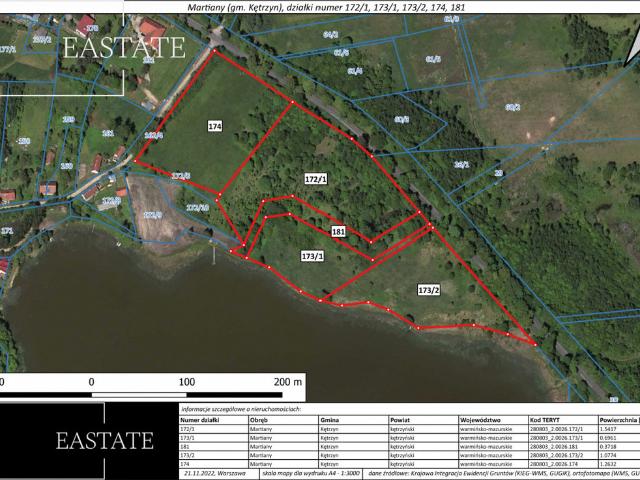Click the 'Kod TERYT' column header
The image size is (640, 480).
point(546,420)
